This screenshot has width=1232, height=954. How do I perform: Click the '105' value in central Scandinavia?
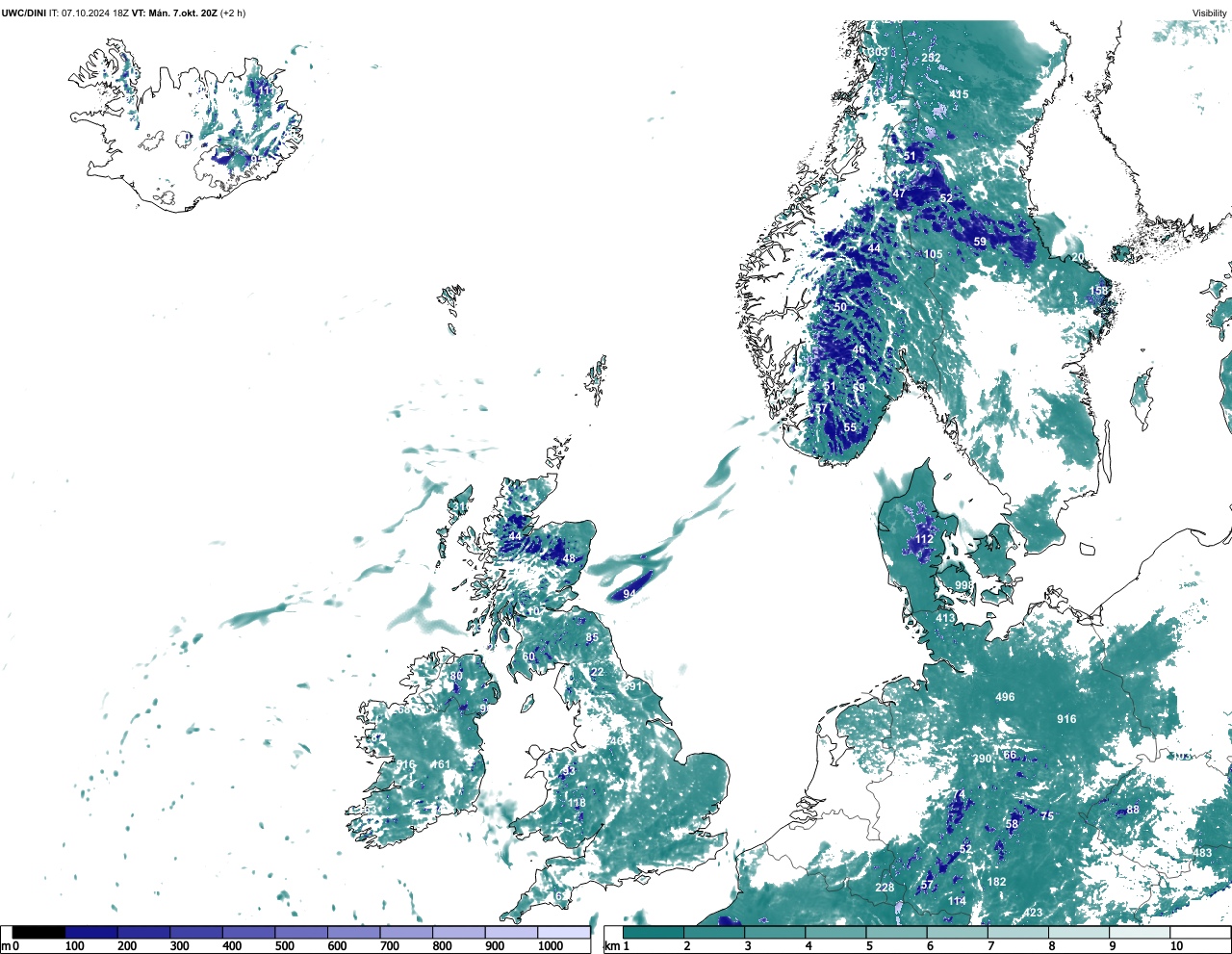pyautogui.click(x=934, y=255)
